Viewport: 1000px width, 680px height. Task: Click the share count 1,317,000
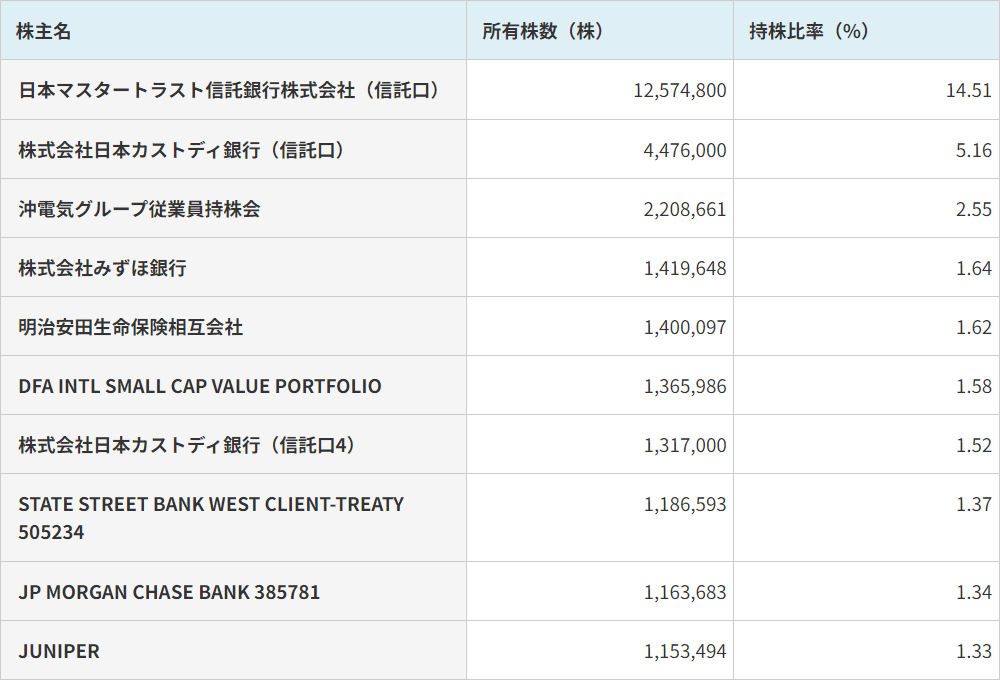click(x=684, y=445)
